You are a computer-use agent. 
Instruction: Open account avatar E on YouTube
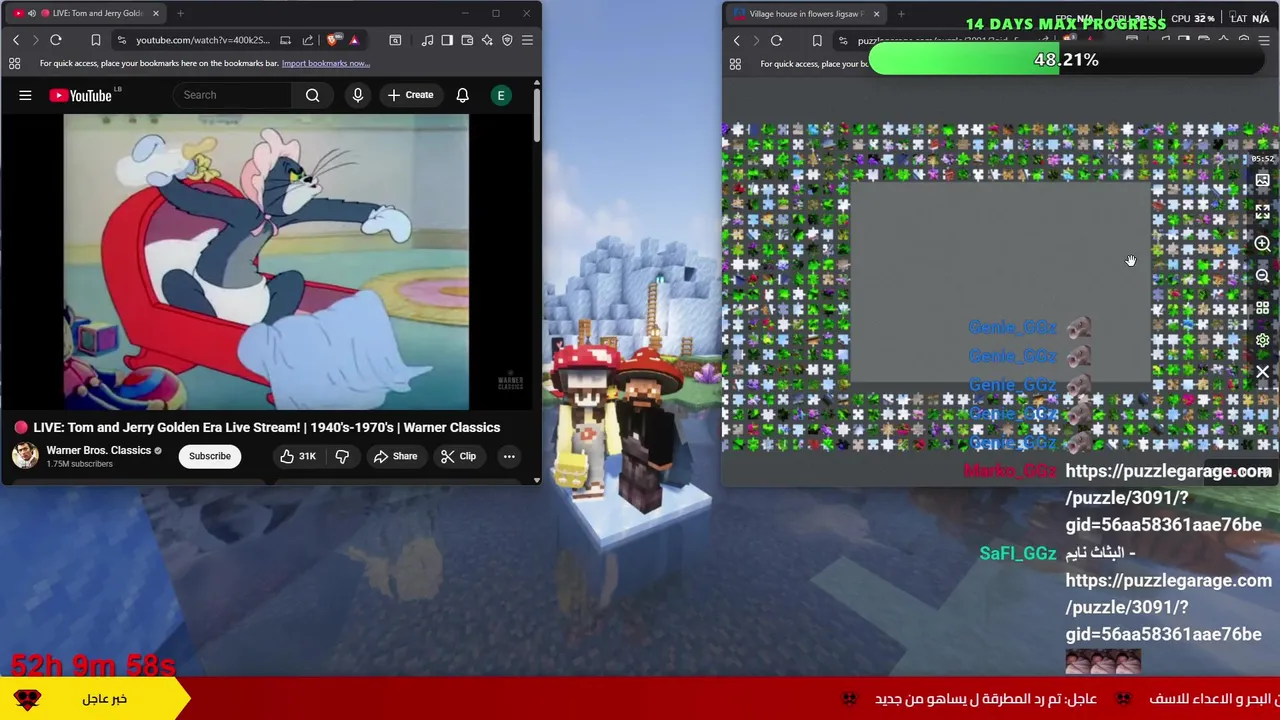501,95
